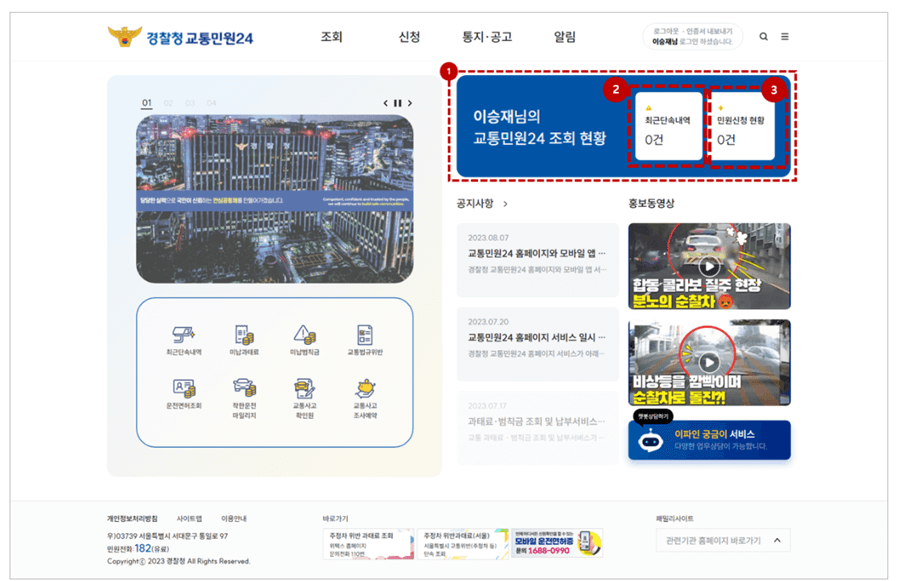Open the 주정차 위반과태료(서울) shortcut banner
The width and height of the screenshot is (901, 581).
click(x=463, y=544)
